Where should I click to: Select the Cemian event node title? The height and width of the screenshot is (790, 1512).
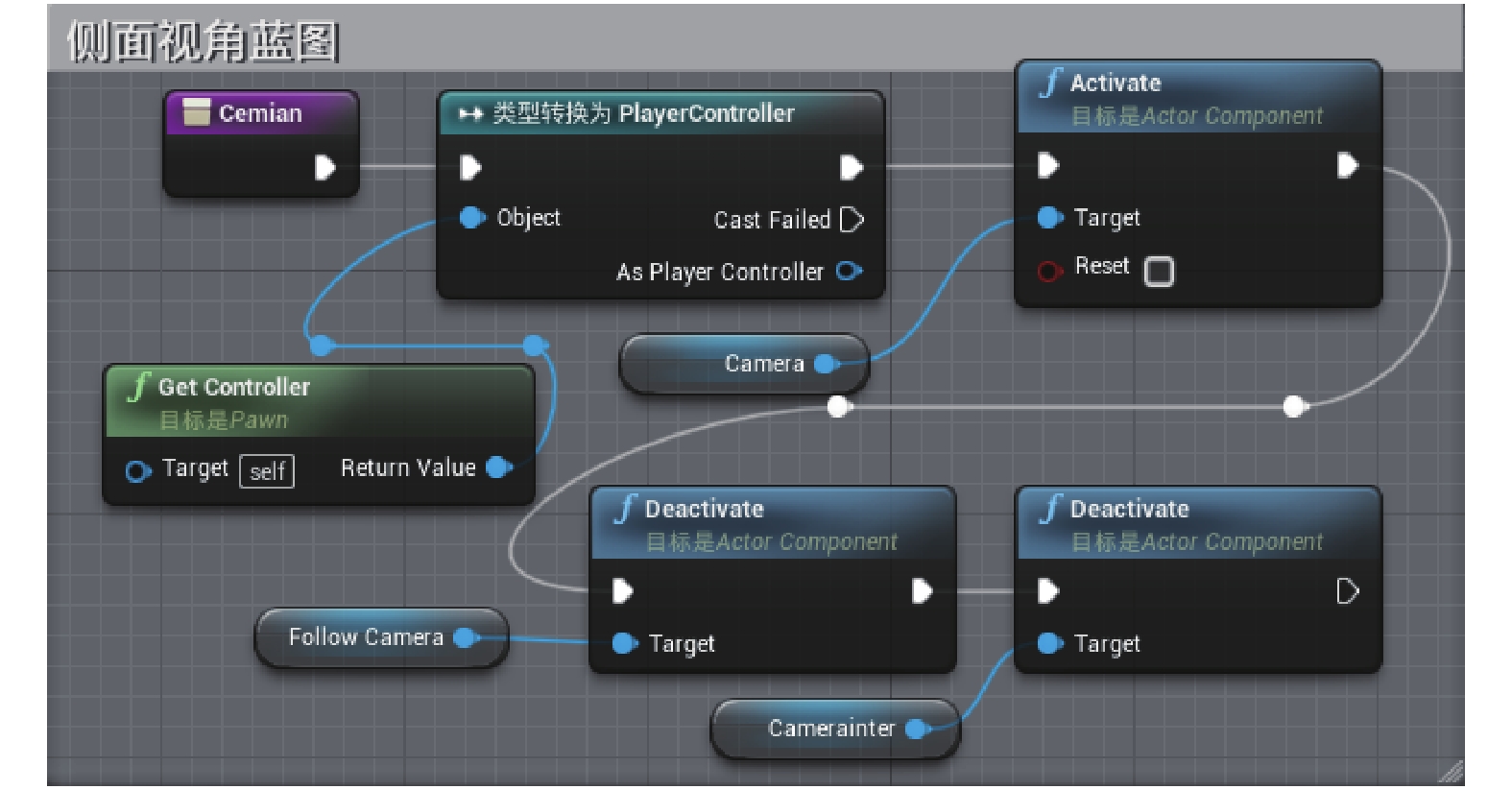(260, 113)
